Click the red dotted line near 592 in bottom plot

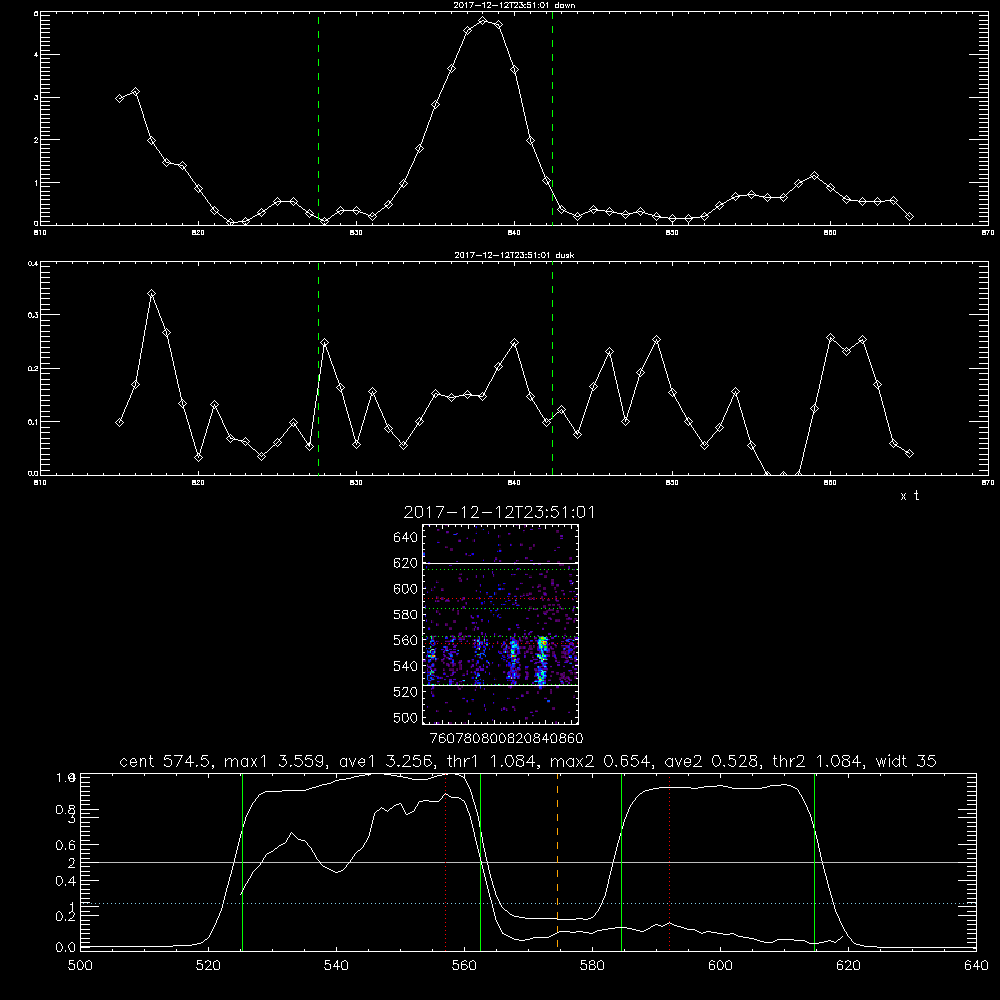click(670, 861)
